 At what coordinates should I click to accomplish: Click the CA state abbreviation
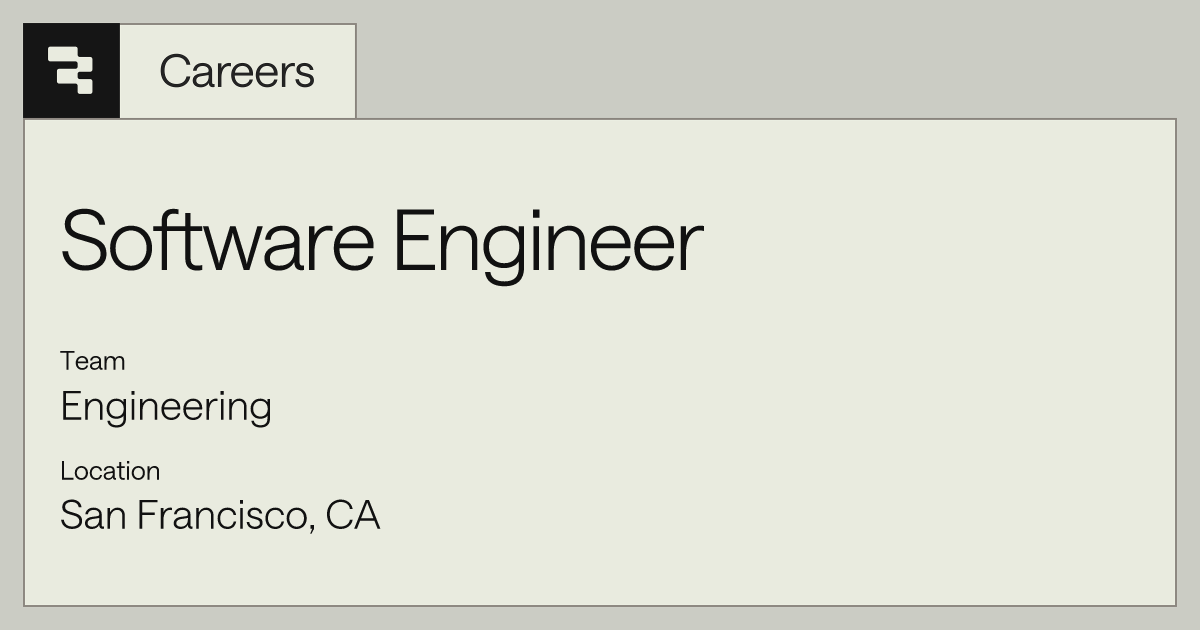tap(353, 515)
